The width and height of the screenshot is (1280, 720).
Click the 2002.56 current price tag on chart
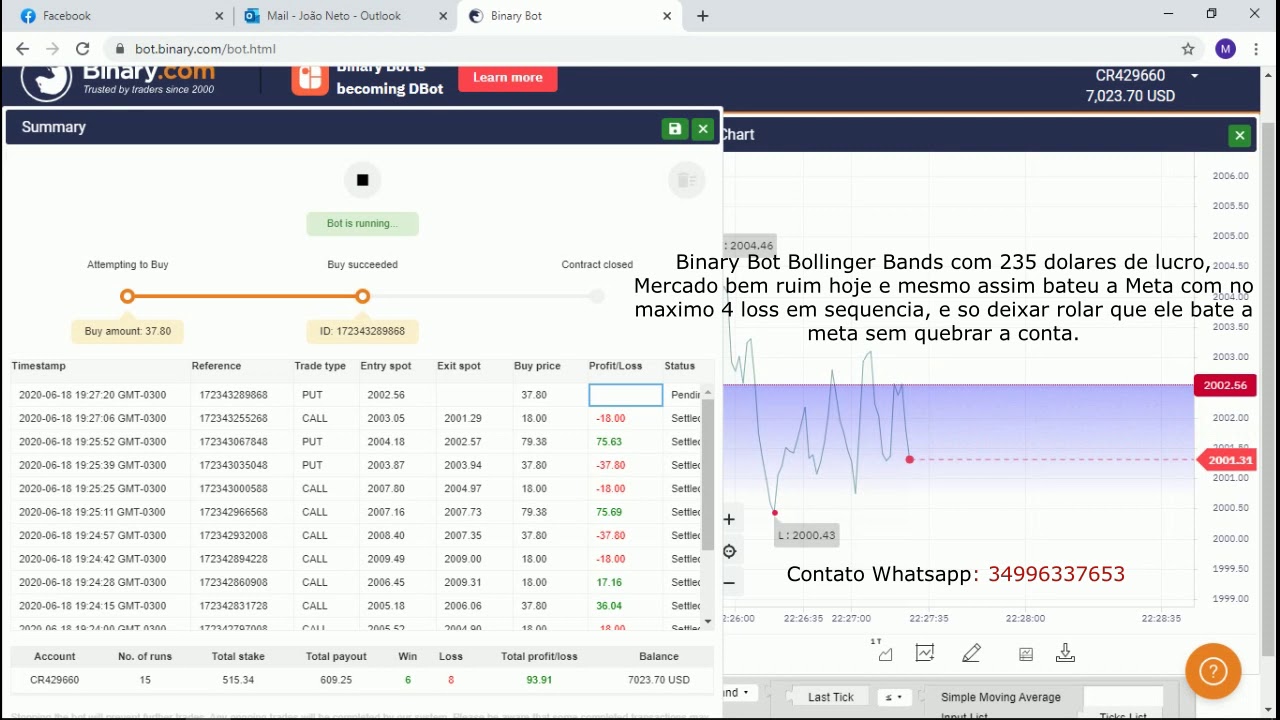(x=1224, y=385)
